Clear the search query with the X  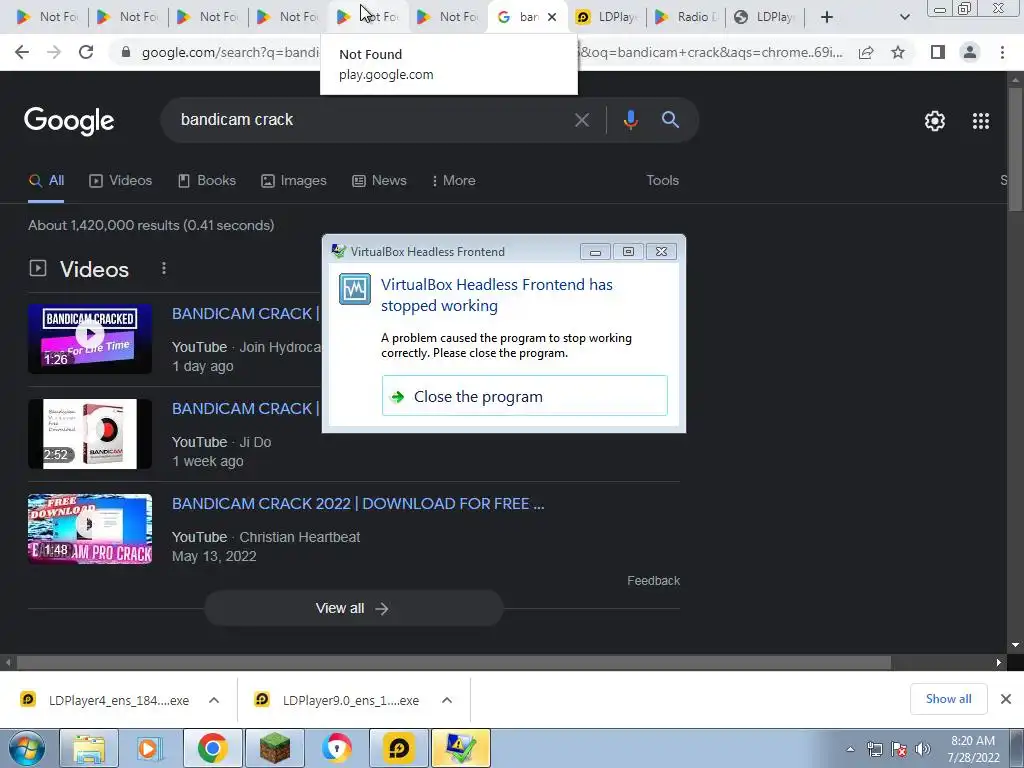[581, 120]
